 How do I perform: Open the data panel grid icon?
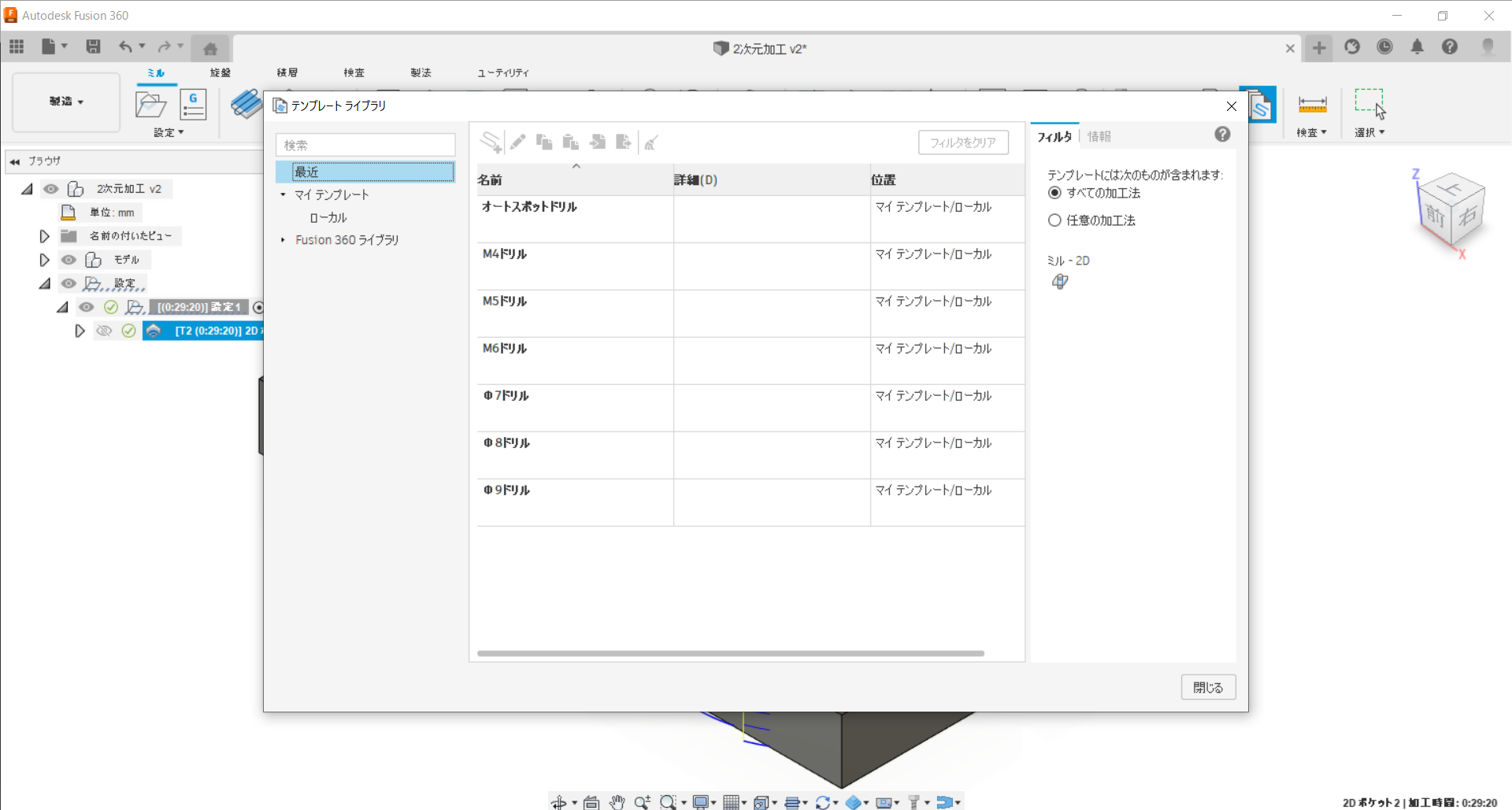tap(17, 47)
